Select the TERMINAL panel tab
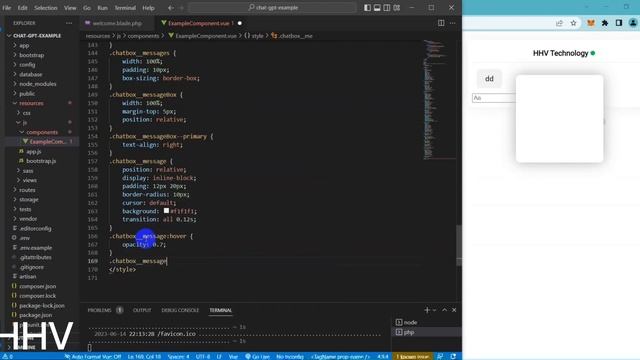Viewport: 640px width, 360px height. point(220,310)
